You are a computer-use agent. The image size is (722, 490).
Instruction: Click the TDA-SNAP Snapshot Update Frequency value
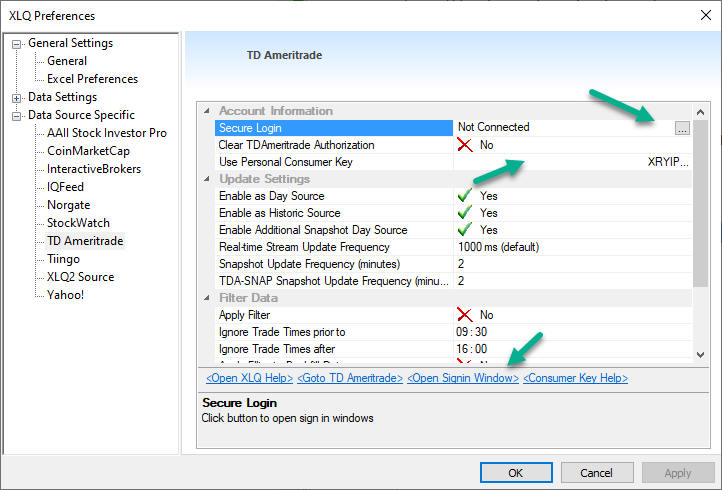[x=461, y=281]
